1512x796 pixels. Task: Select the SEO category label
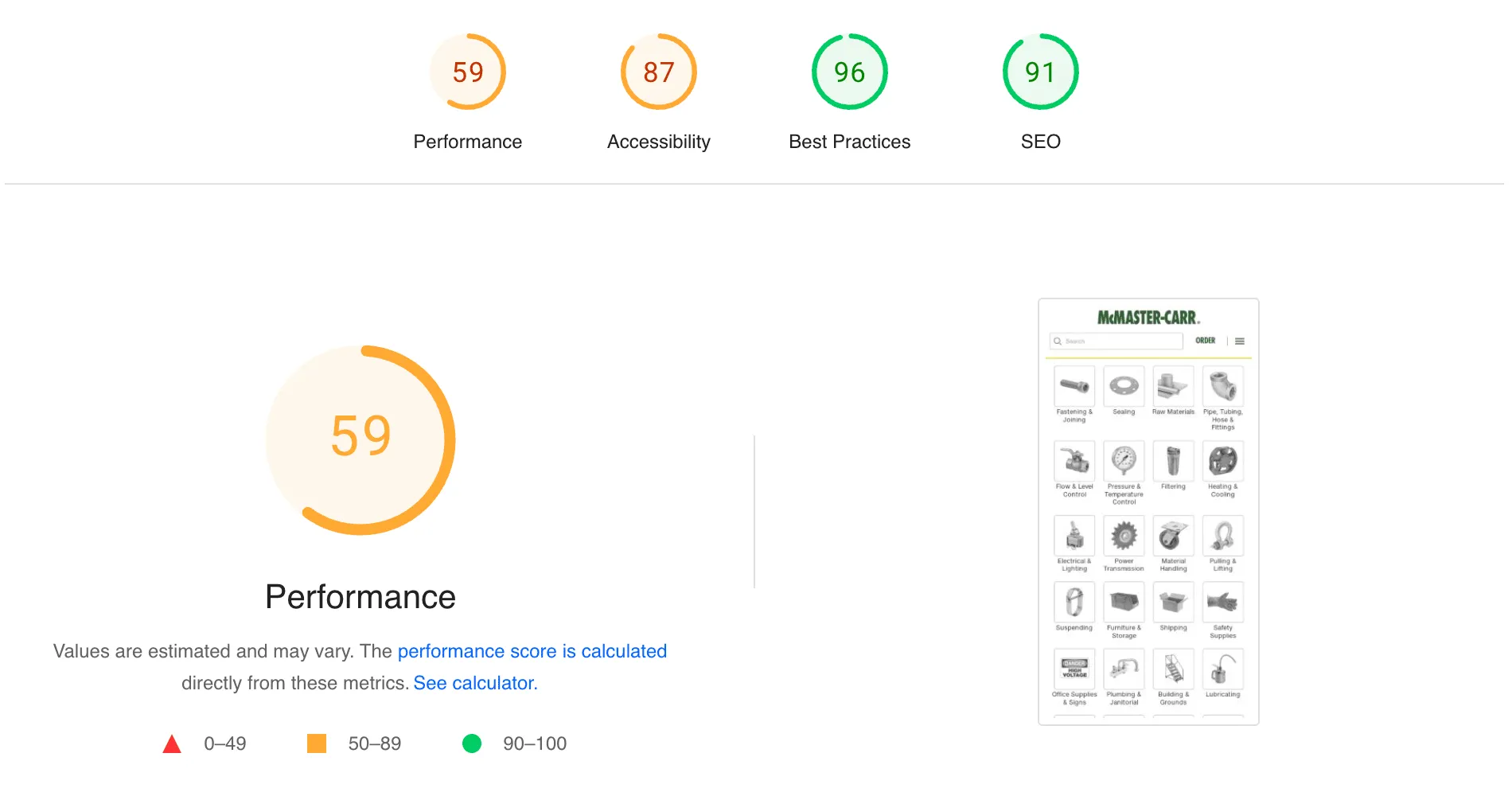click(x=1040, y=142)
